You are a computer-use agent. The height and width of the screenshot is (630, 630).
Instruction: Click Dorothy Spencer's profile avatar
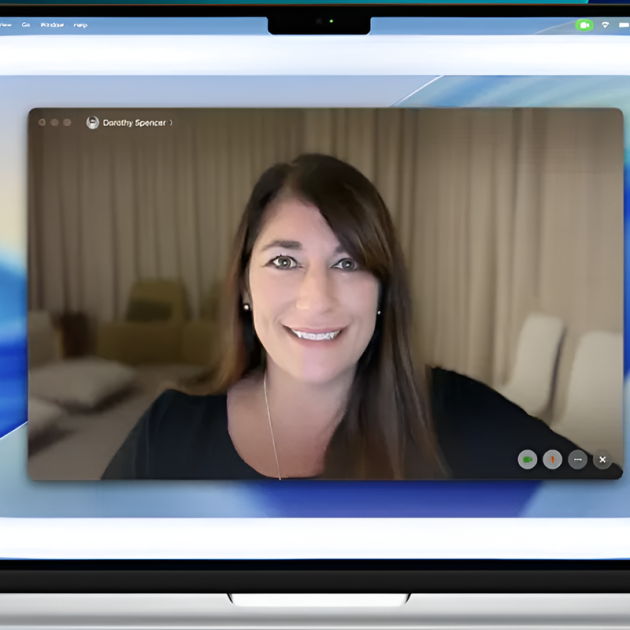tap(92, 122)
